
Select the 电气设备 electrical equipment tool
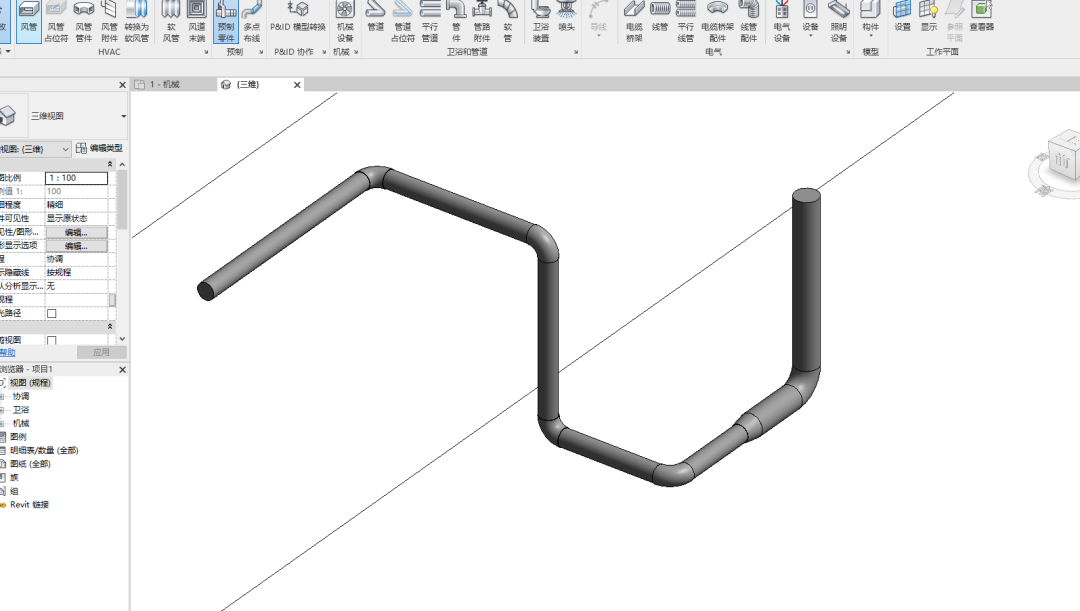[782, 21]
